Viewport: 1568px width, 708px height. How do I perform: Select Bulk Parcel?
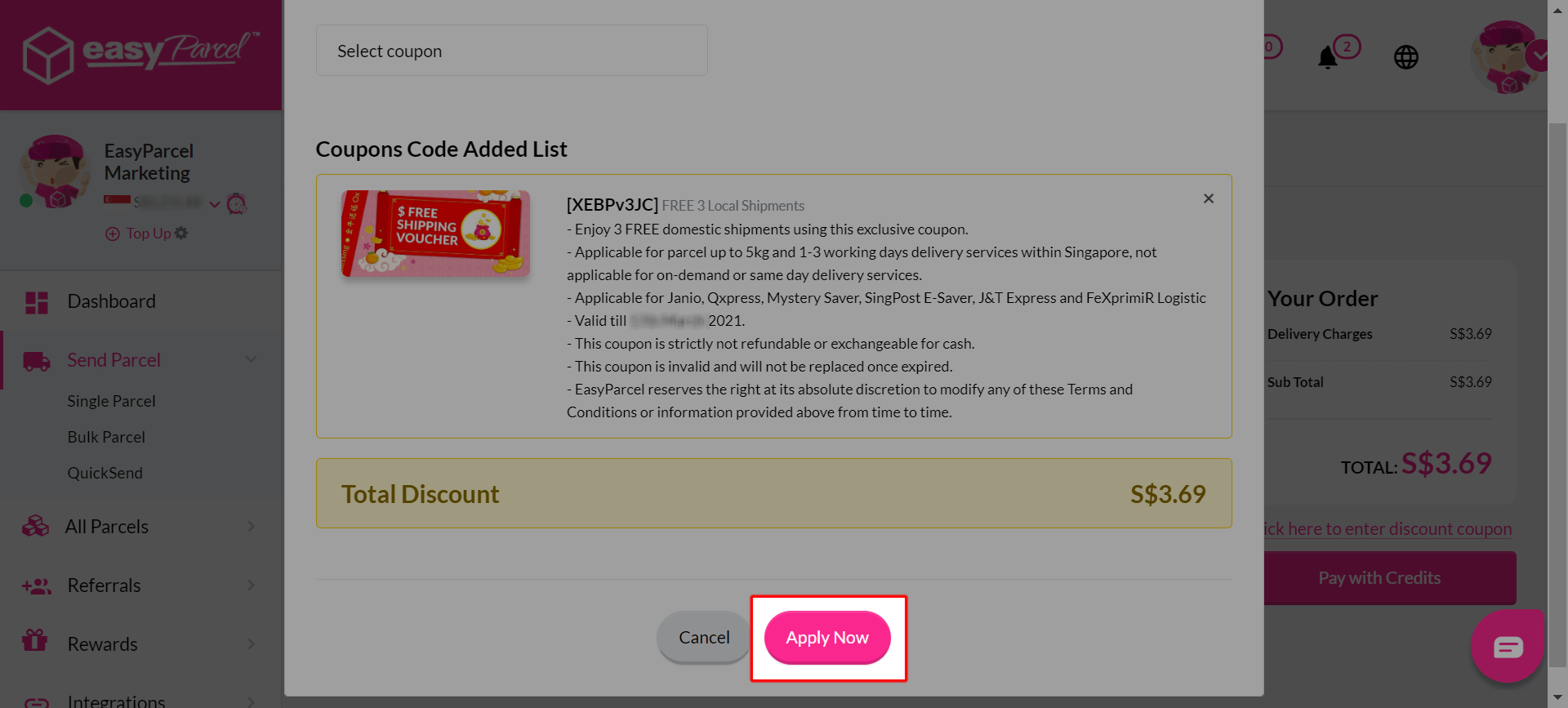(105, 436)
